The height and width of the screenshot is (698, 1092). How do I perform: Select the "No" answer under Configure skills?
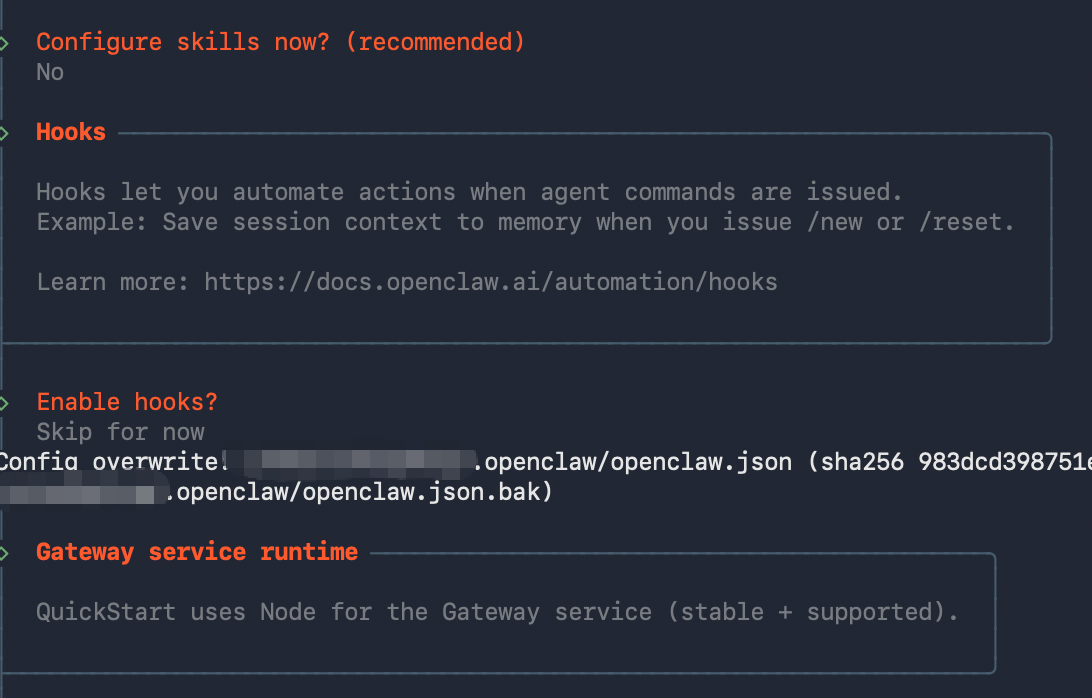click(x=50, y=72)
